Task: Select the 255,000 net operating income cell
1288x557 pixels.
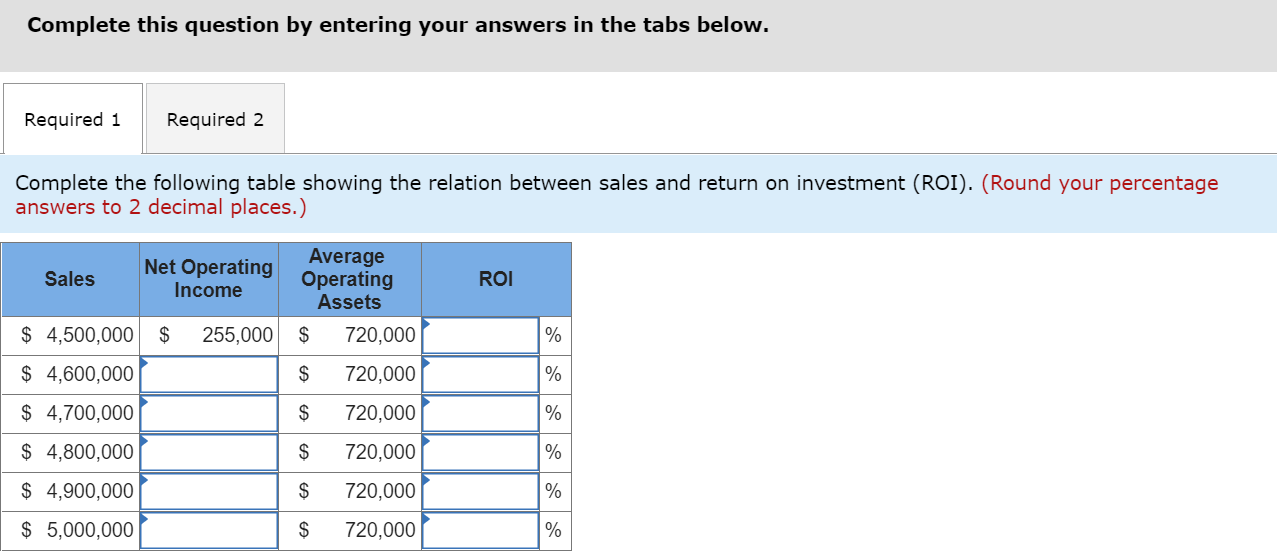Action: [237, 336]
